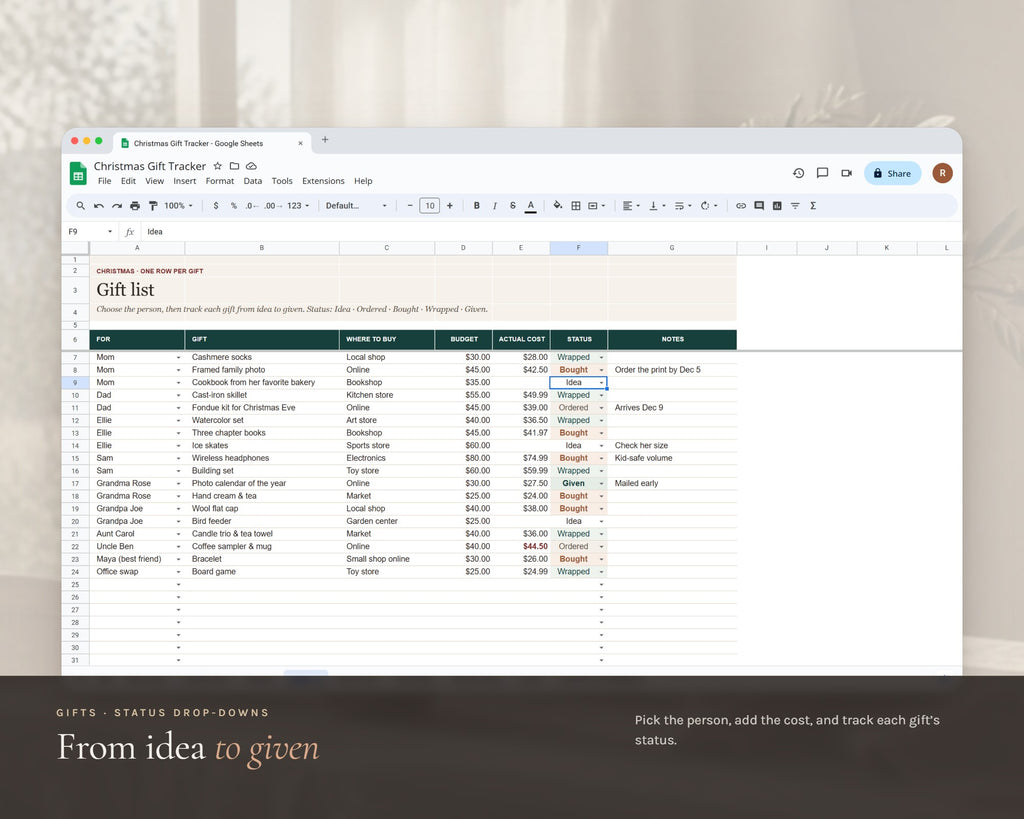Screen dimensions: 1024x819
Task: Click the functions sigma icon
Action: tap(813, 206)
